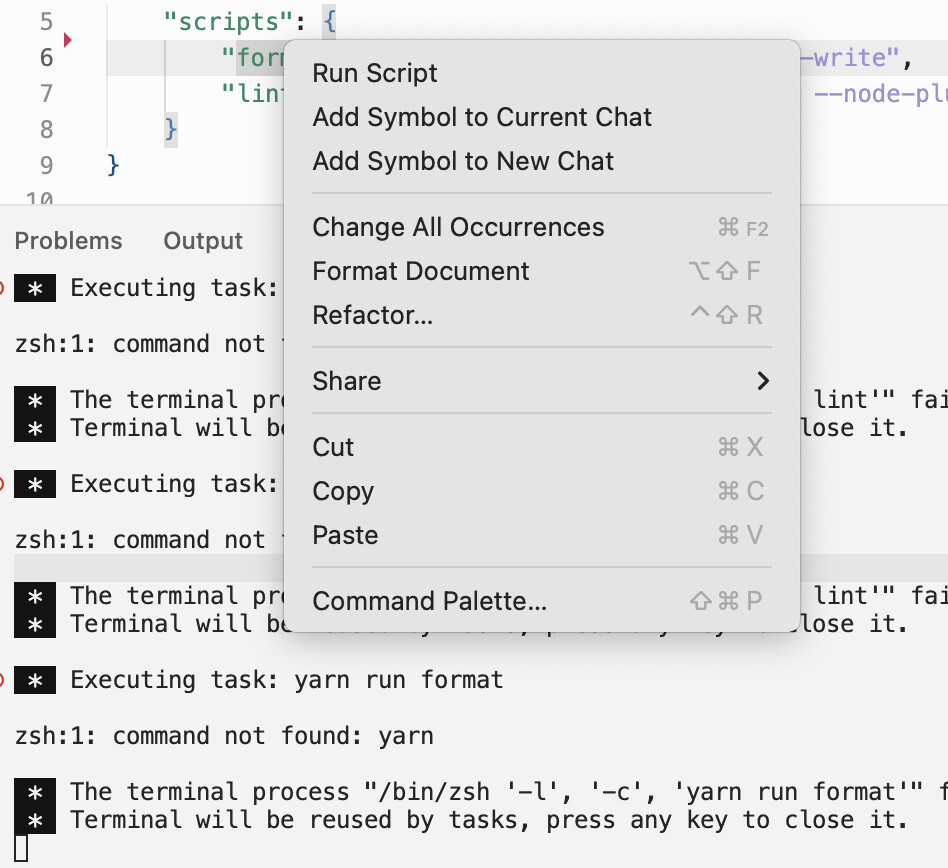The image size is (948, 868).
Task: Open the Refactor... menu entry
Action: tap(373, 315)
